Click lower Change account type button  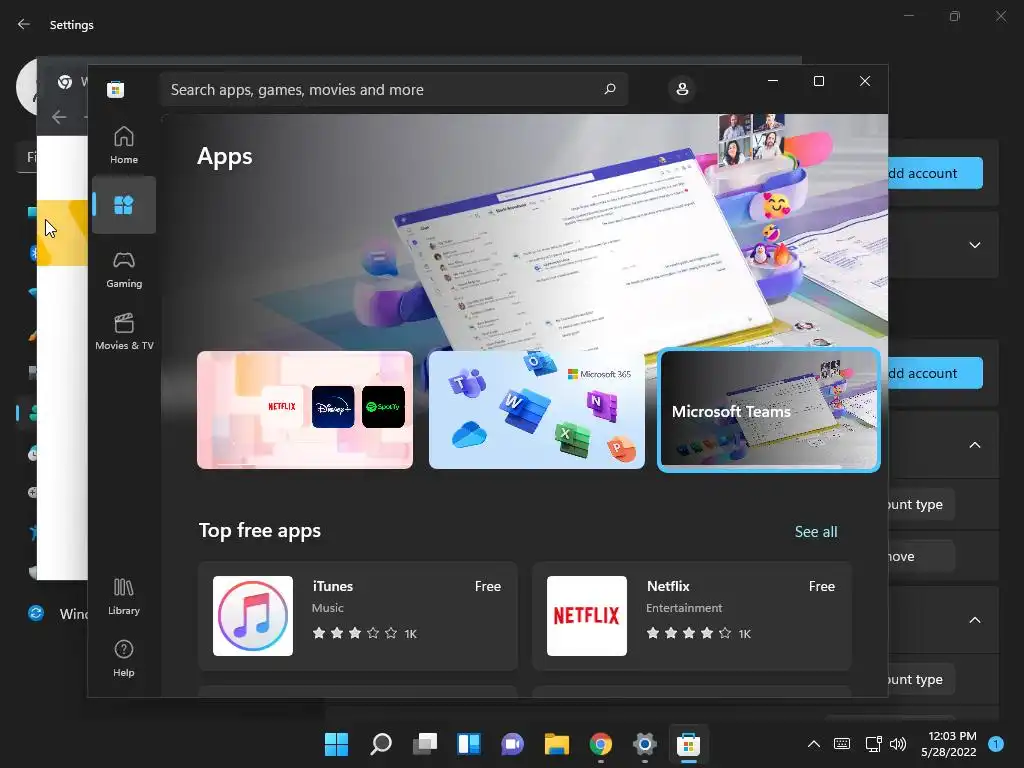[921, 679]
